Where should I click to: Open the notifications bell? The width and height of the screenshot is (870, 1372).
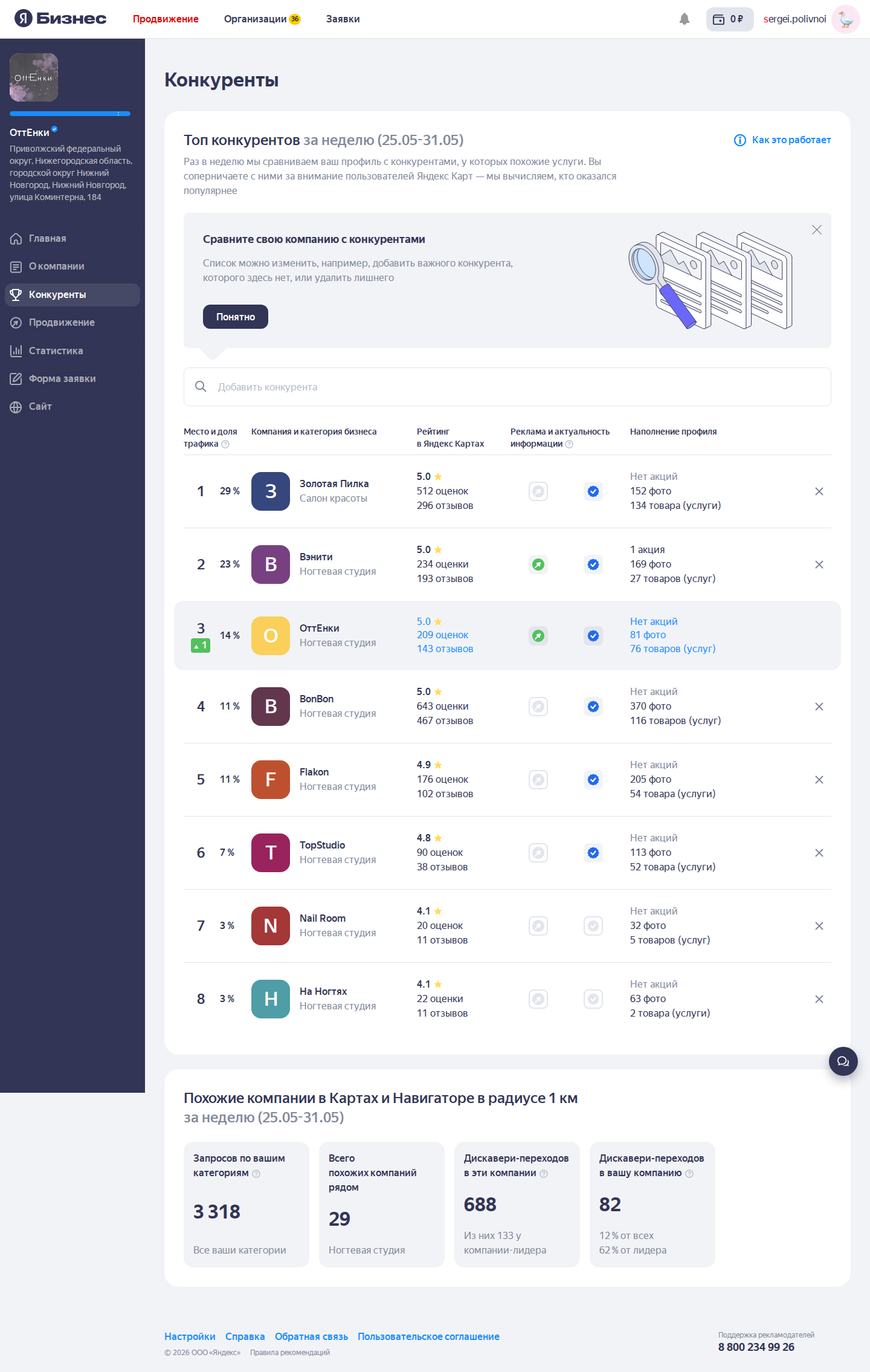click(685, 19)
